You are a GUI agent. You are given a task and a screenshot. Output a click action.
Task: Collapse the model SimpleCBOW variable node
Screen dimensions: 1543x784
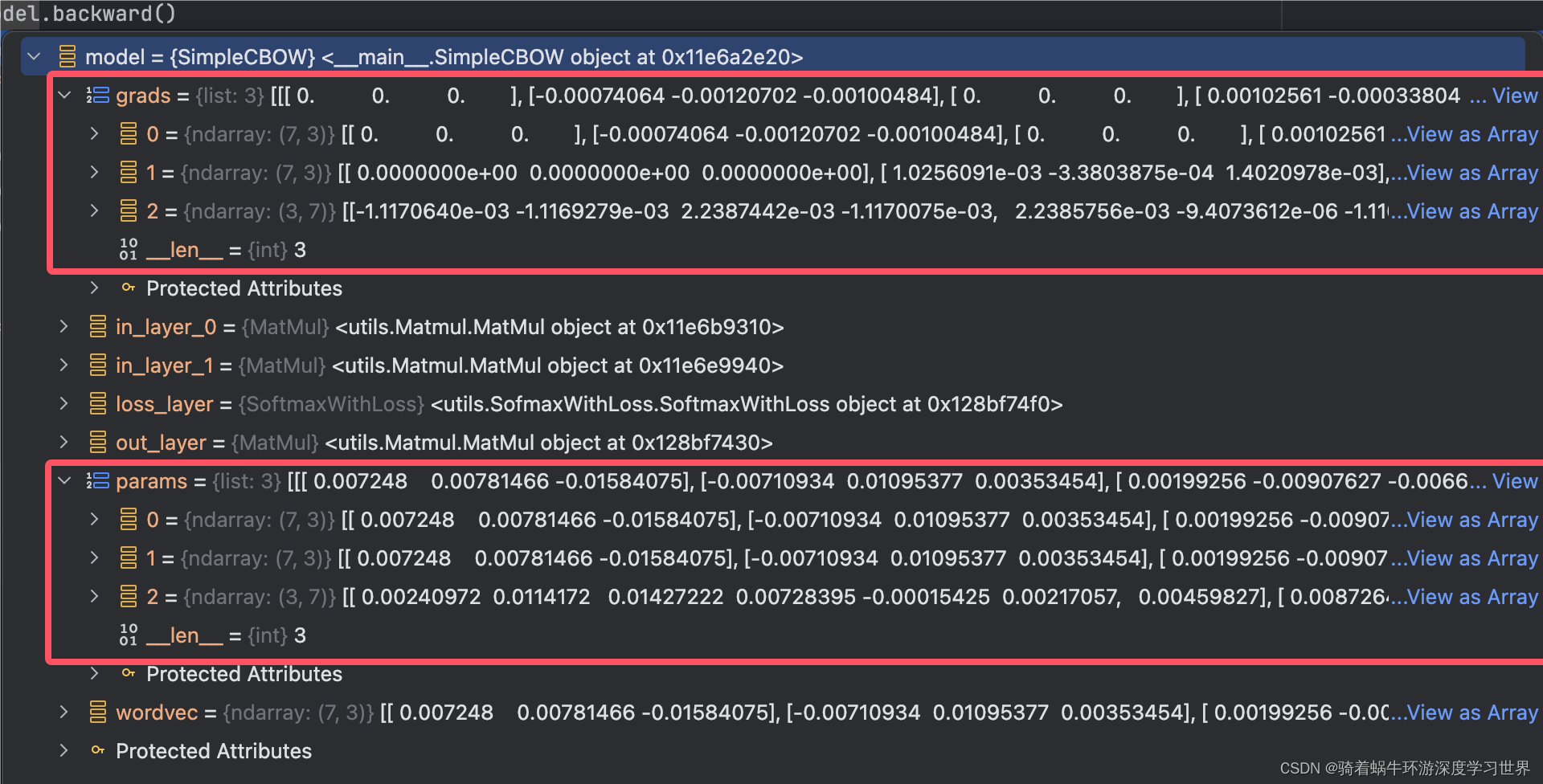(34, 57)
